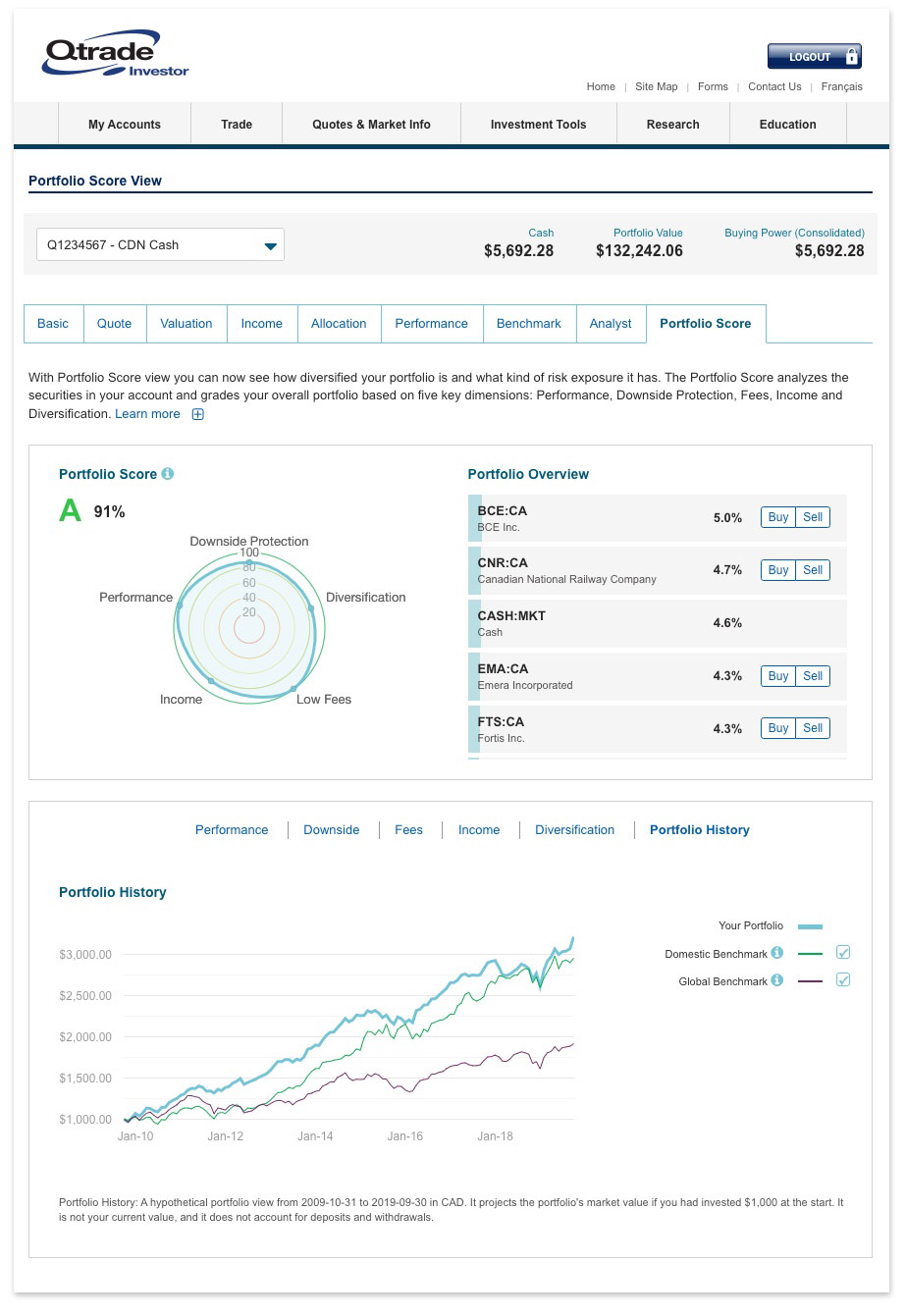Select the CASH:MKT holding row
This screenshot has height=1316, width=906.
[658, 623]
